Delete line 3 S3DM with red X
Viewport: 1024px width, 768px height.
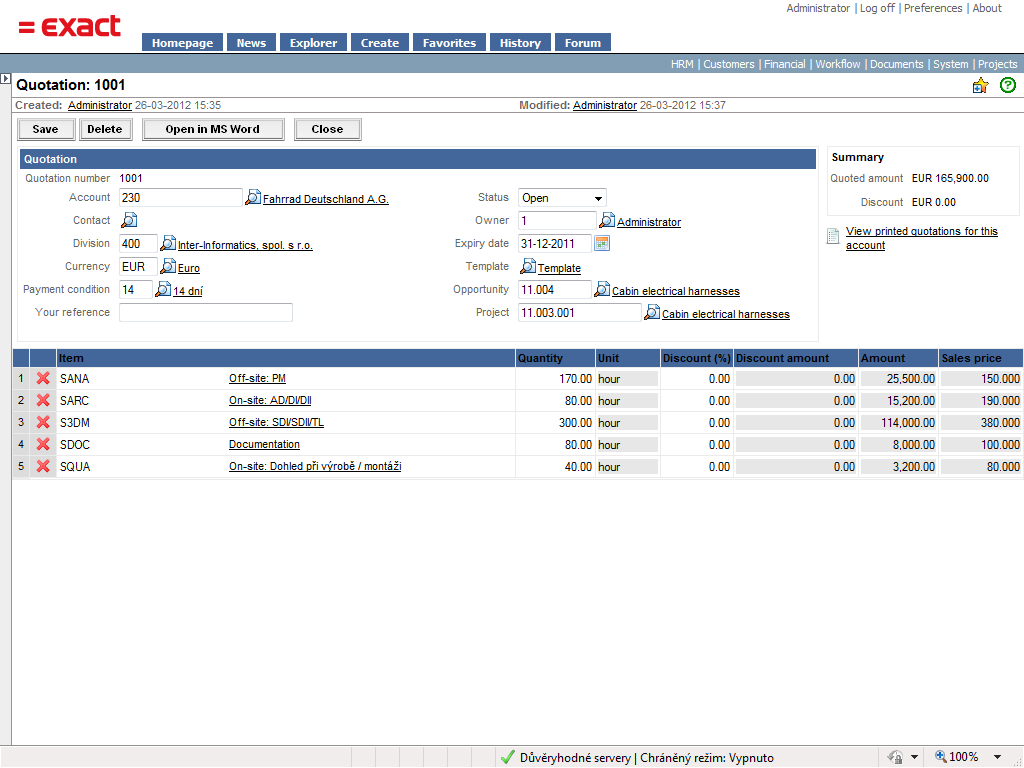point(43,423)
